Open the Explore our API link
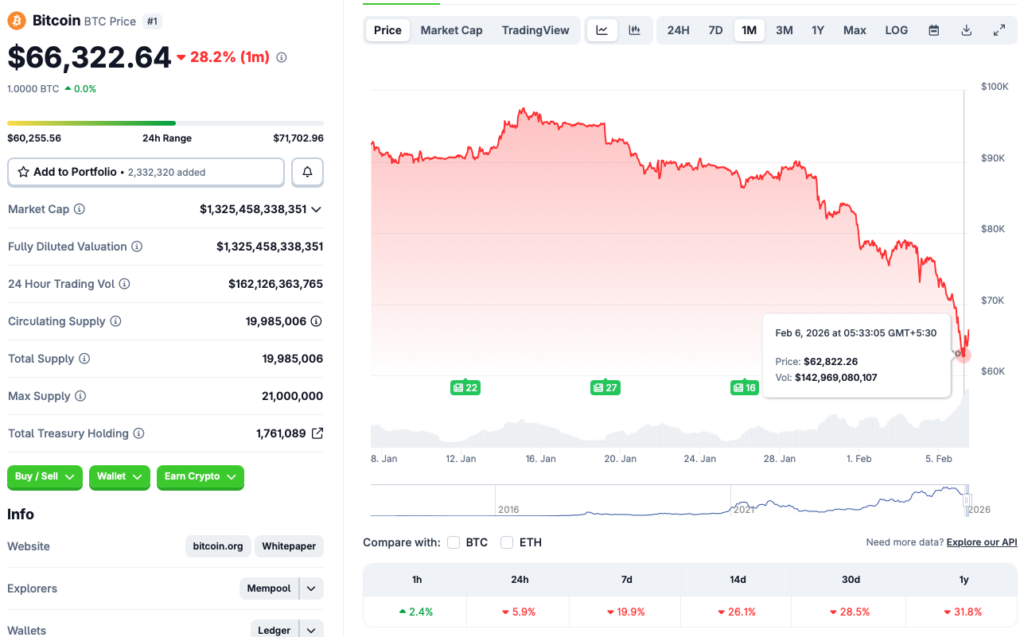Viewport: 1024px width, 637px height. click(980, 541)
